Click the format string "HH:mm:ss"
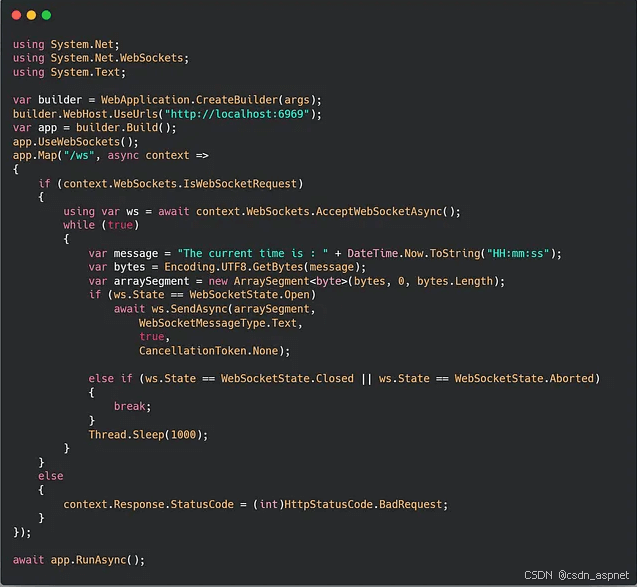 click(518, 253)
